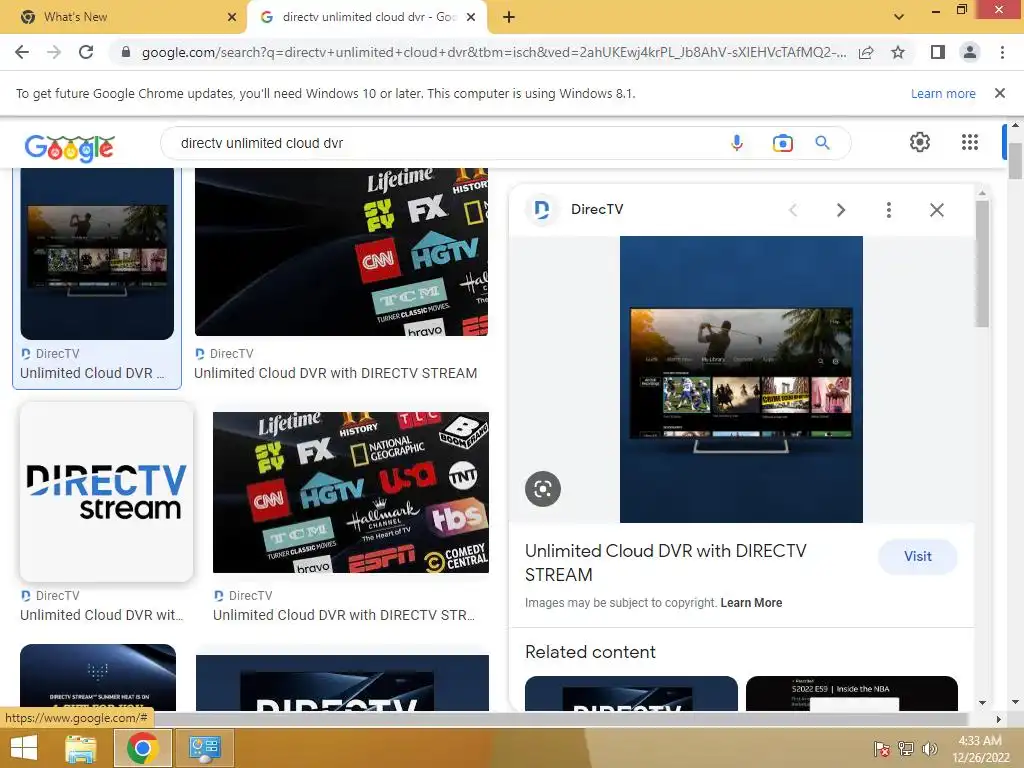Show previous image in preview panel

(x=793, y=210)
